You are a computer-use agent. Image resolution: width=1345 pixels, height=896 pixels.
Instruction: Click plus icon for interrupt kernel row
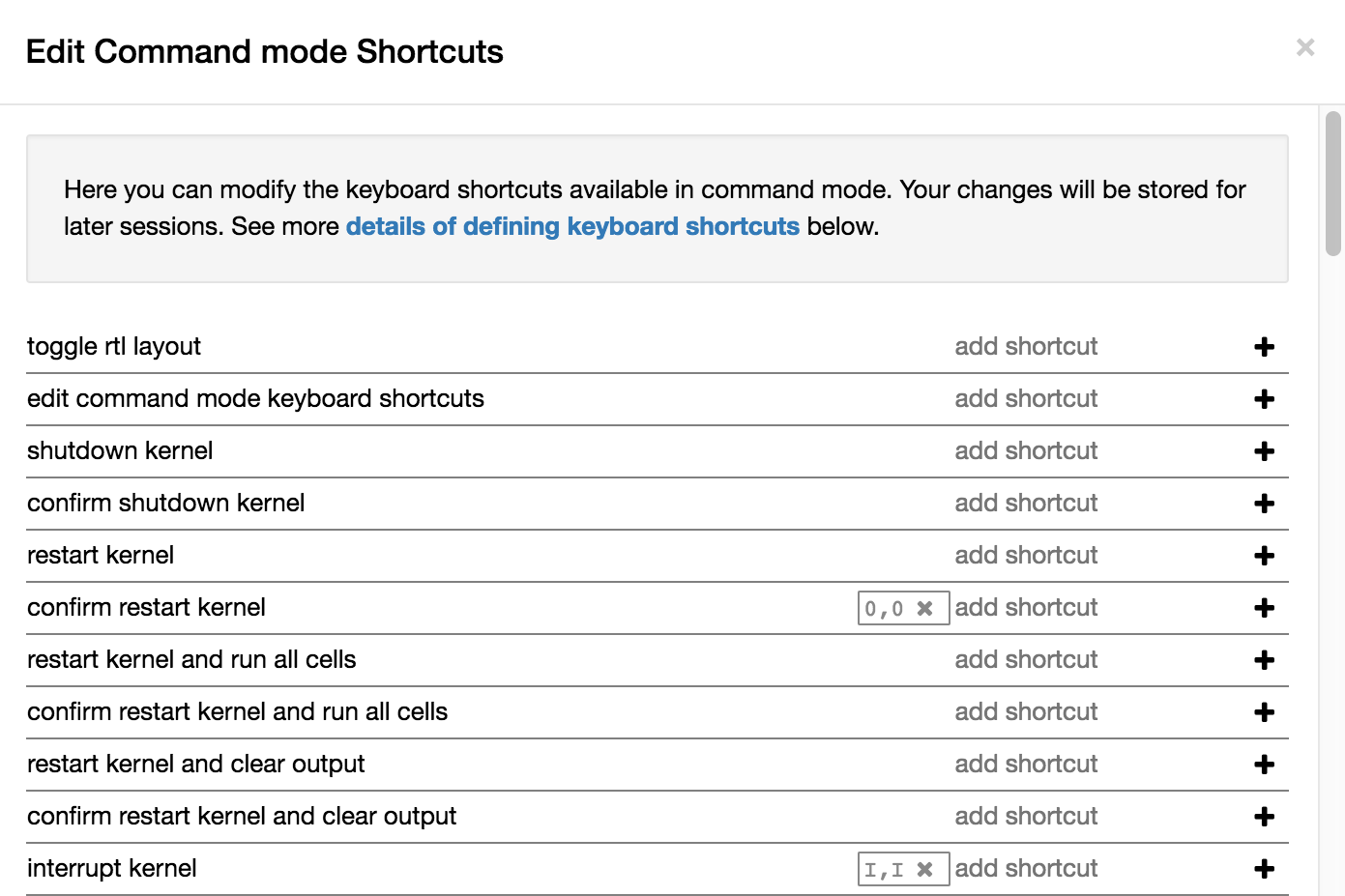pyautogui.click(x=1264, y=869)
